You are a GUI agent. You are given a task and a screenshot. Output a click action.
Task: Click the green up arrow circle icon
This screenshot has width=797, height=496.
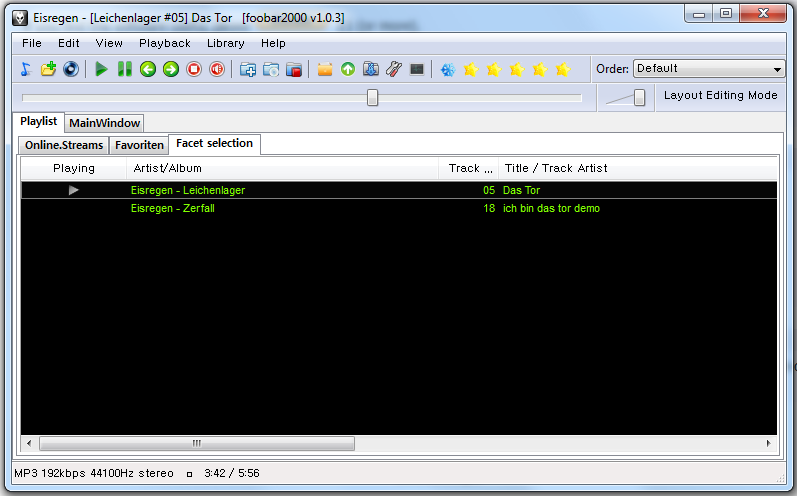(348, 69)
